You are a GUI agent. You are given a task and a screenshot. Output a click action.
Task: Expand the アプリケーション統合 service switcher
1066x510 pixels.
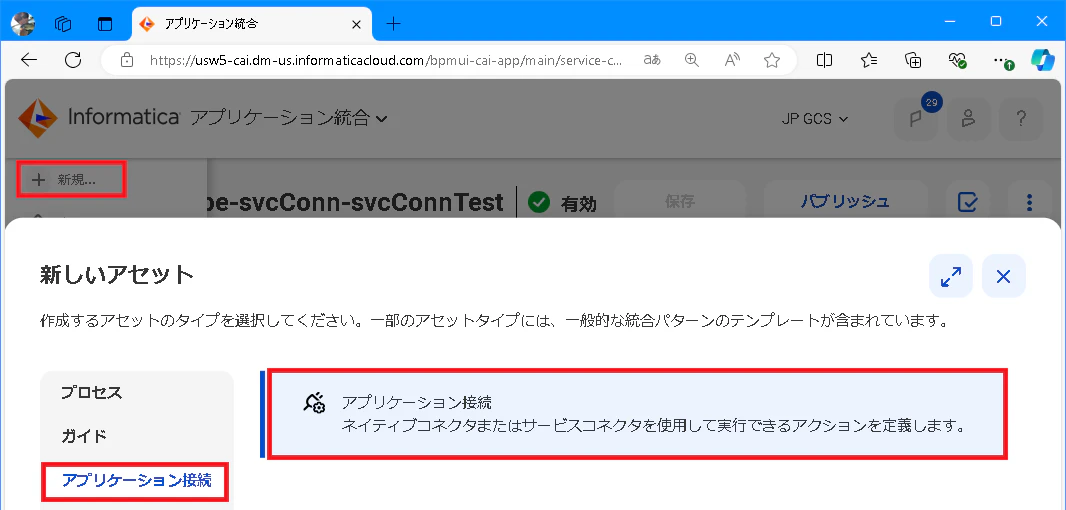289,118
